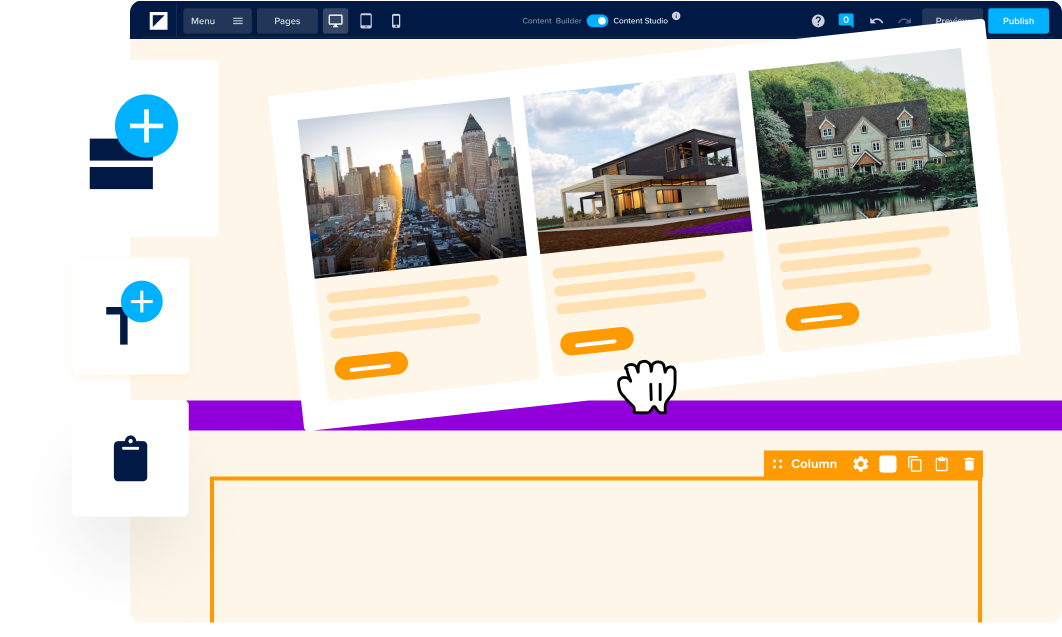Click the info icon beside Content Studio

(676, 16)
